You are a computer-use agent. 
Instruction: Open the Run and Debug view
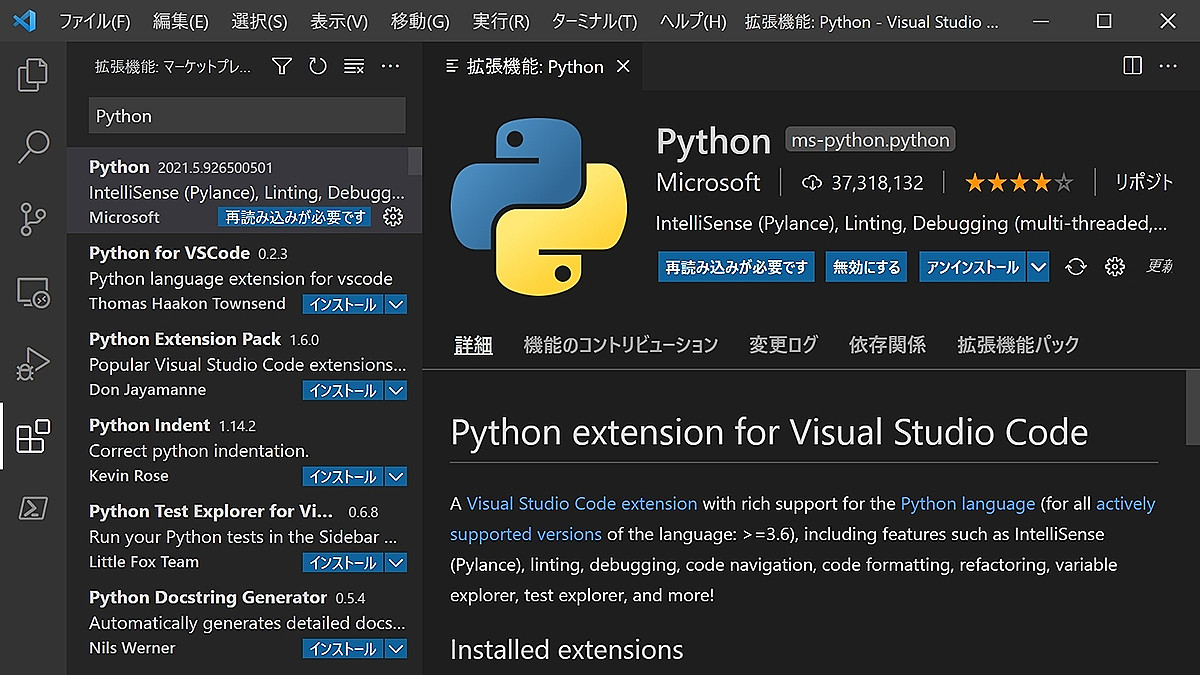[x=33, y=363]
